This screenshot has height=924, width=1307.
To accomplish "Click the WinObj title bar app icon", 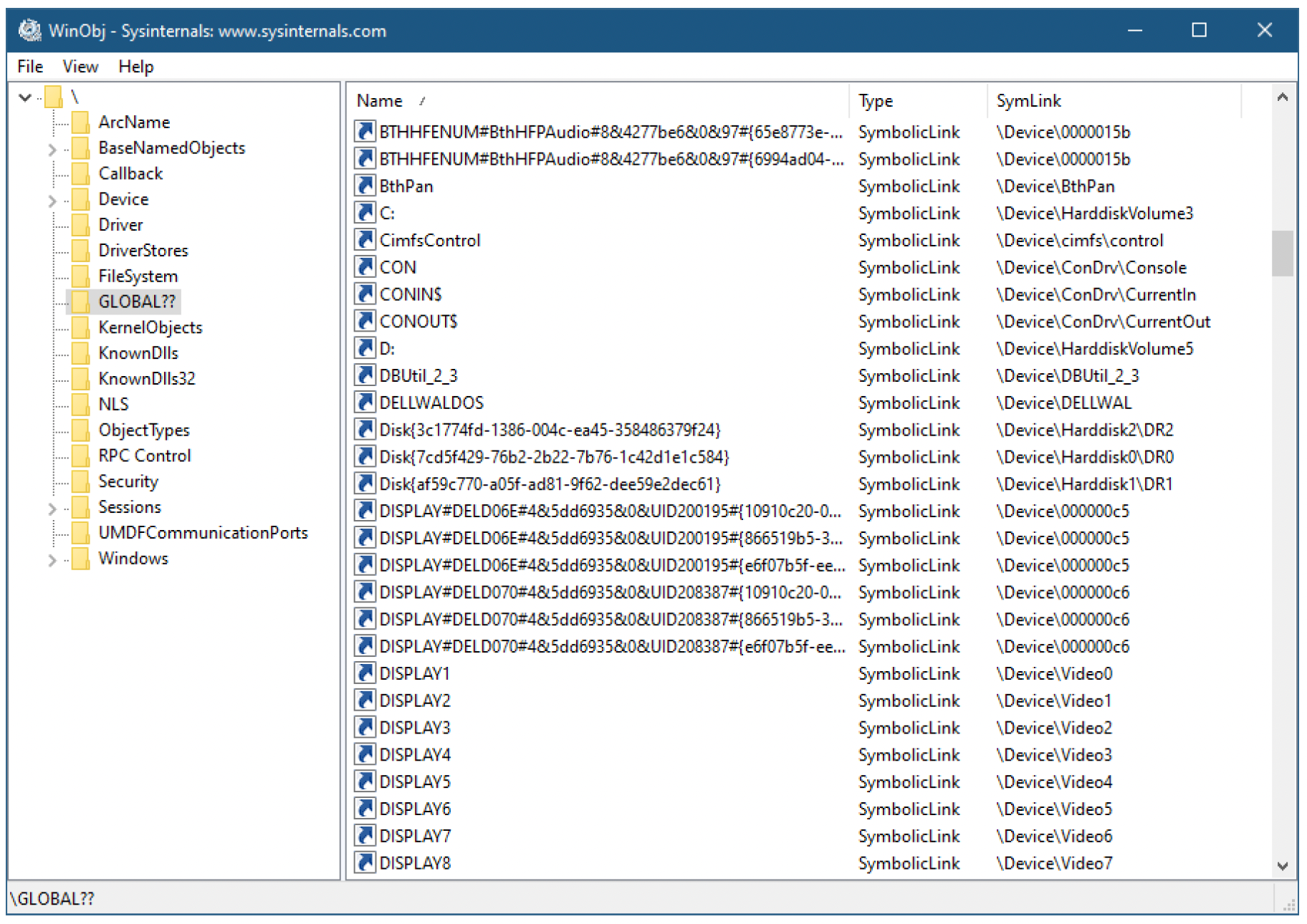I will (29, 30).
